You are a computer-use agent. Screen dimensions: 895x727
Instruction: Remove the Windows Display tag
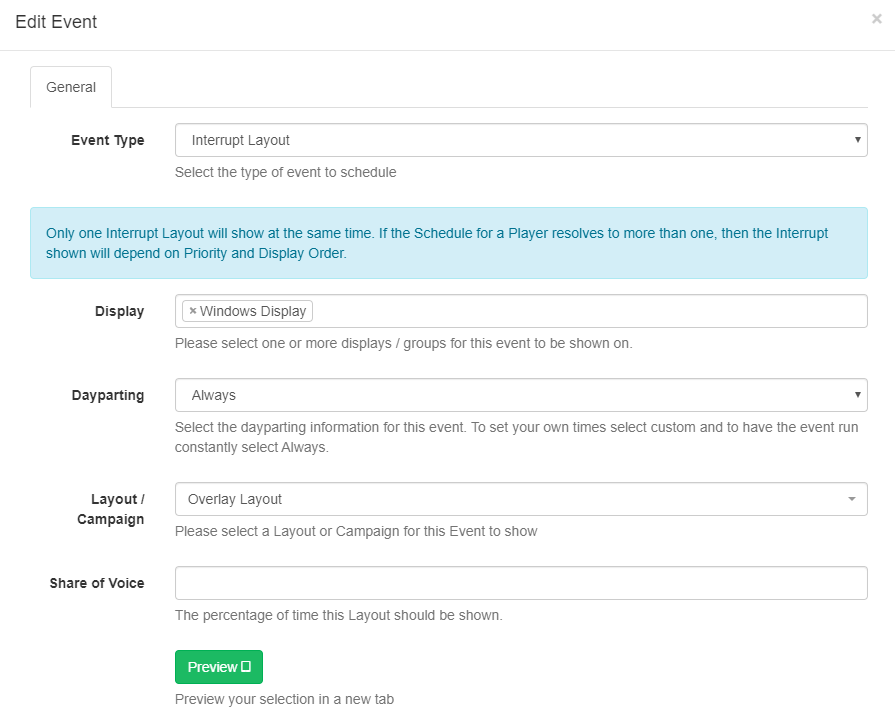point(193,311)
